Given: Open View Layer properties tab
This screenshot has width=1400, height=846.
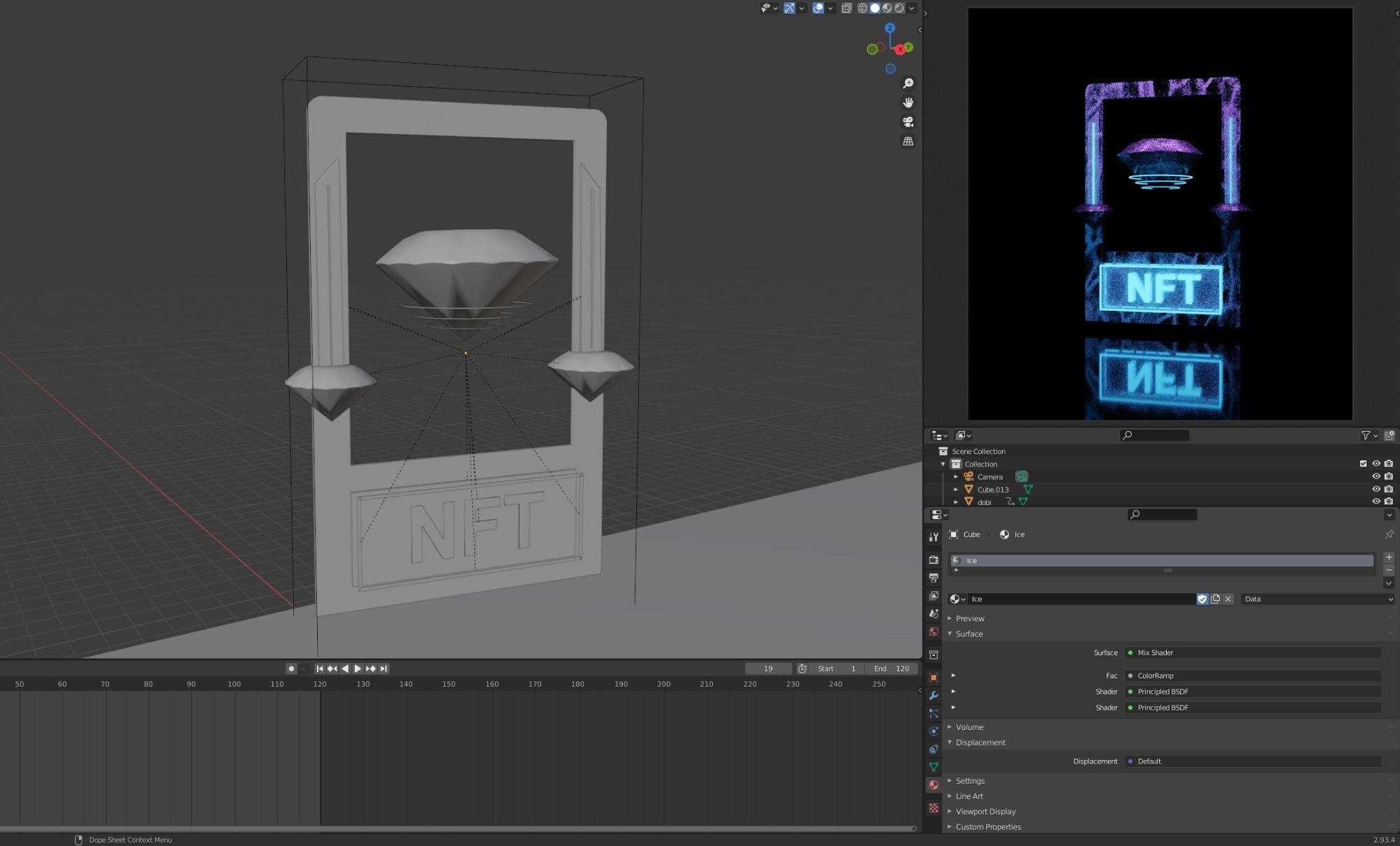Looking at the screenshot, I should click(934, 596).
